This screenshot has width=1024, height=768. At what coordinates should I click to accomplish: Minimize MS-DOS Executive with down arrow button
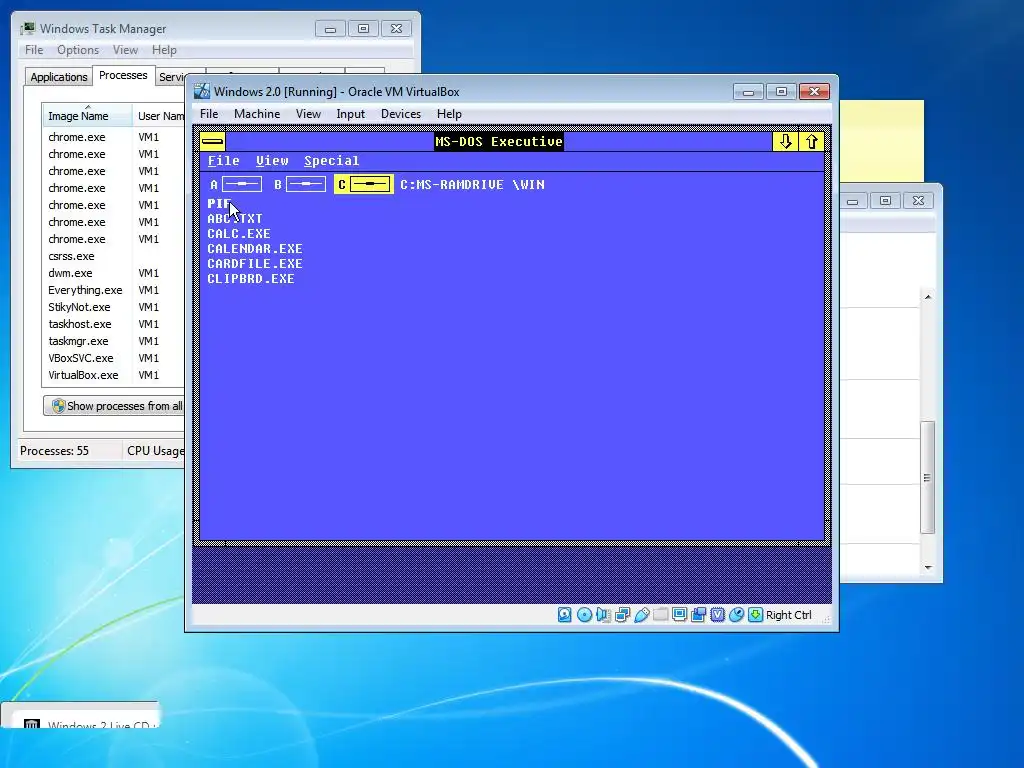click(785, 141)
